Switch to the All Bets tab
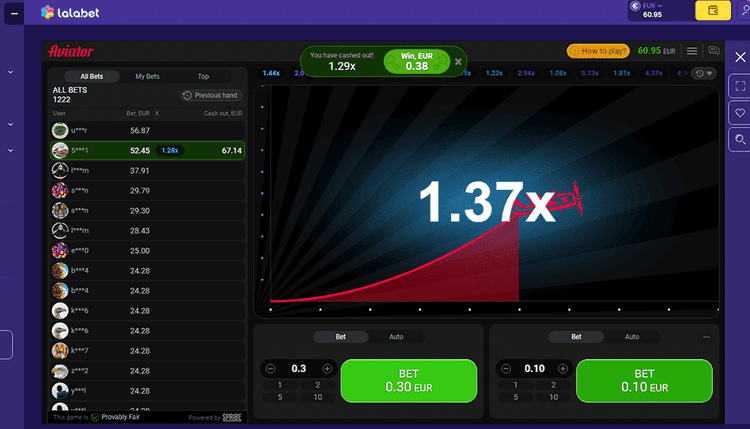 click(91, 77)
